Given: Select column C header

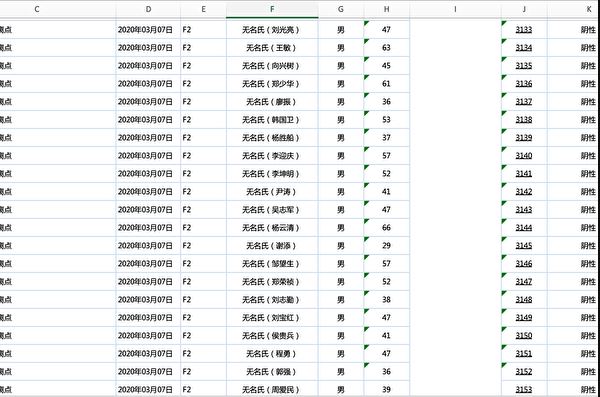Looking at the screenshot, I should coord(37,9).
